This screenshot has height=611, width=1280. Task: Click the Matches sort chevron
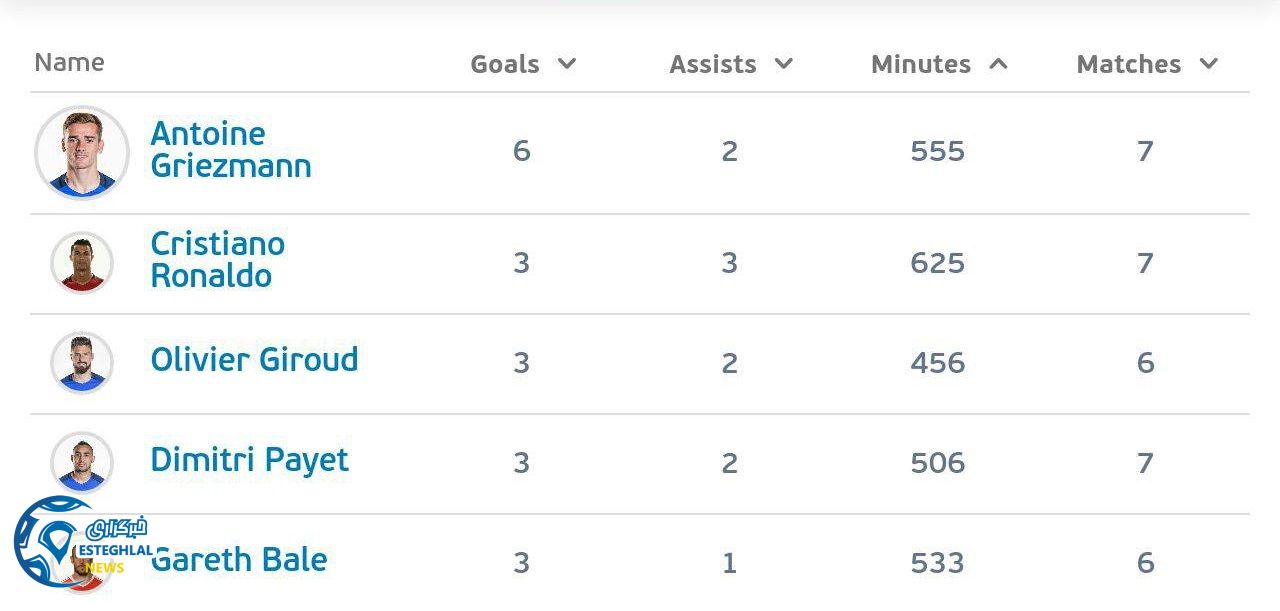tap(1209, 64)
